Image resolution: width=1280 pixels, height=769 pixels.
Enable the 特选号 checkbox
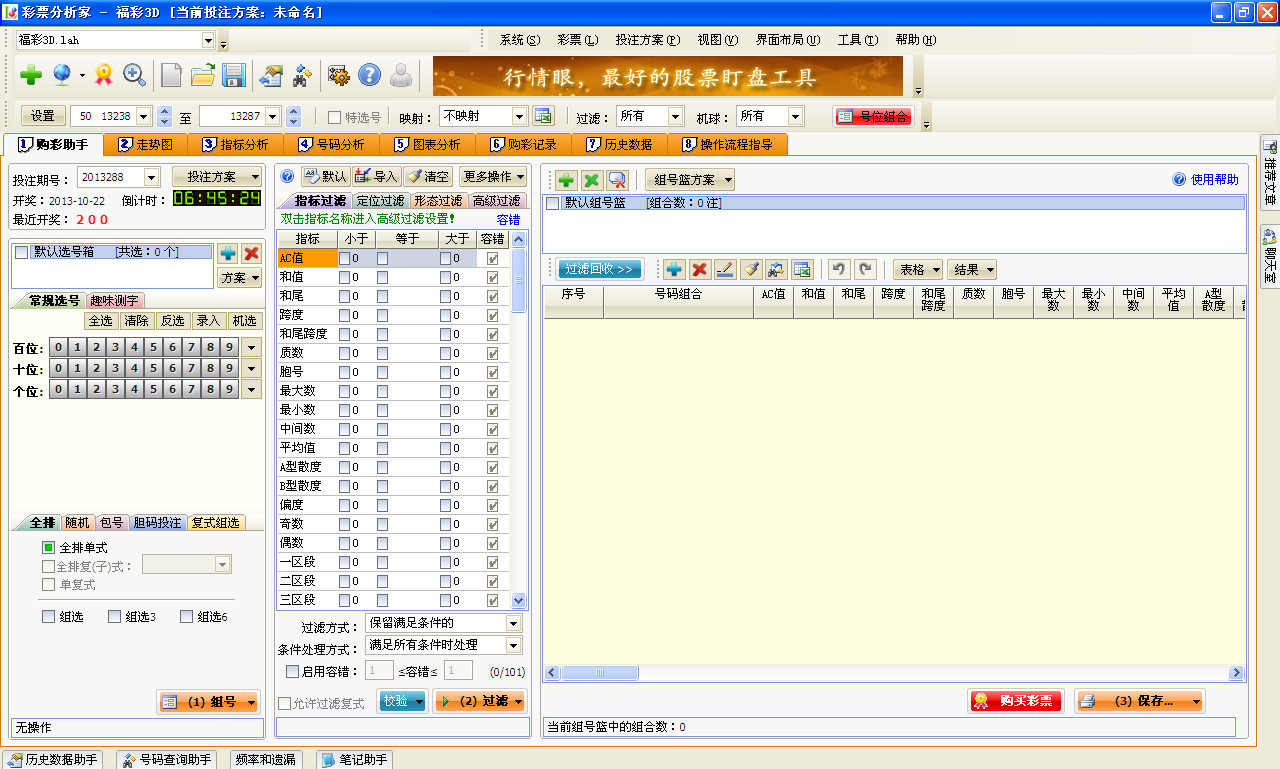click(336, 115)
